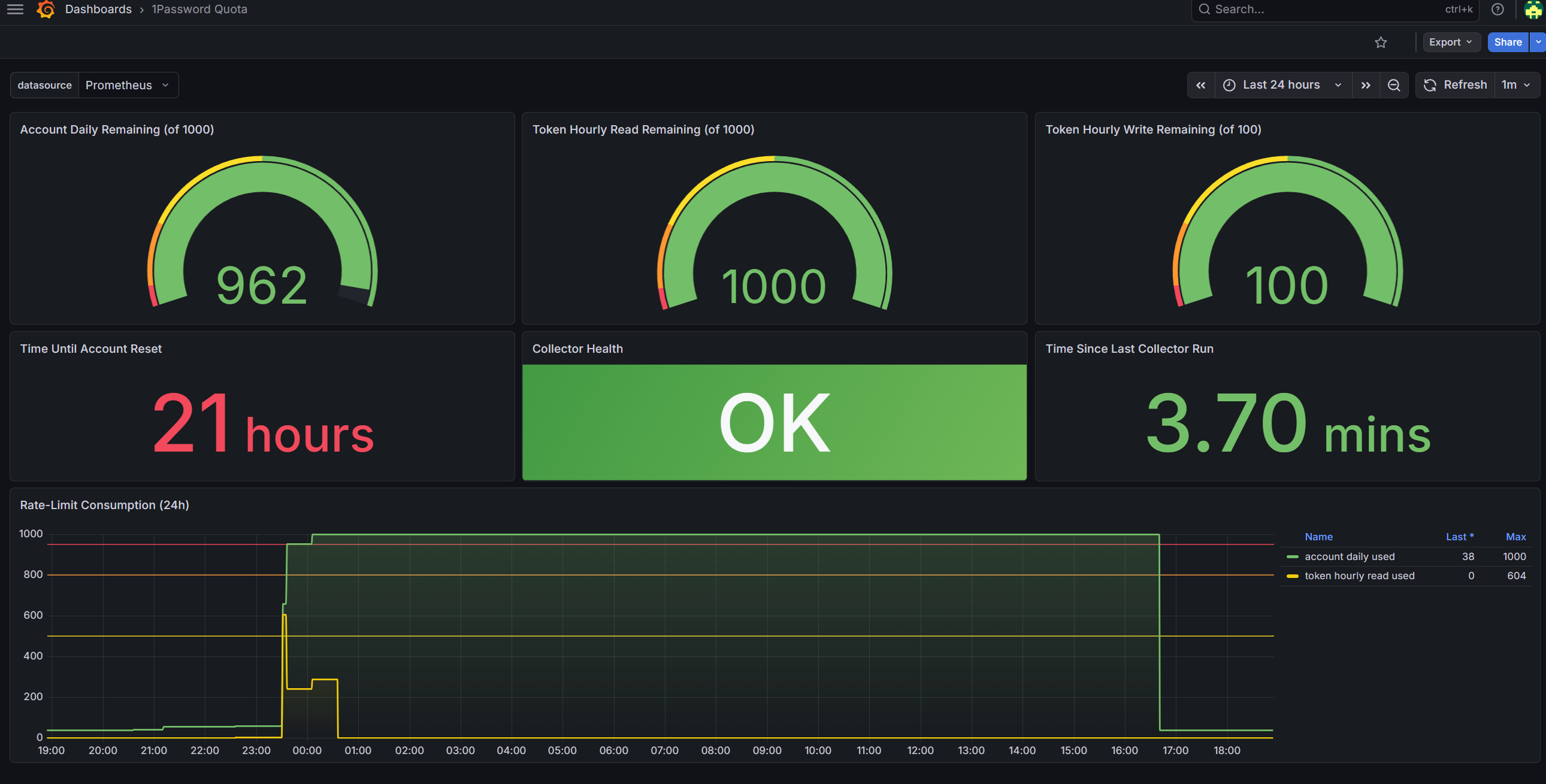This screenshot has width=1546, height=784.
Task: Click Time Since Last Collector Run title
Action: coord(1129,349)
